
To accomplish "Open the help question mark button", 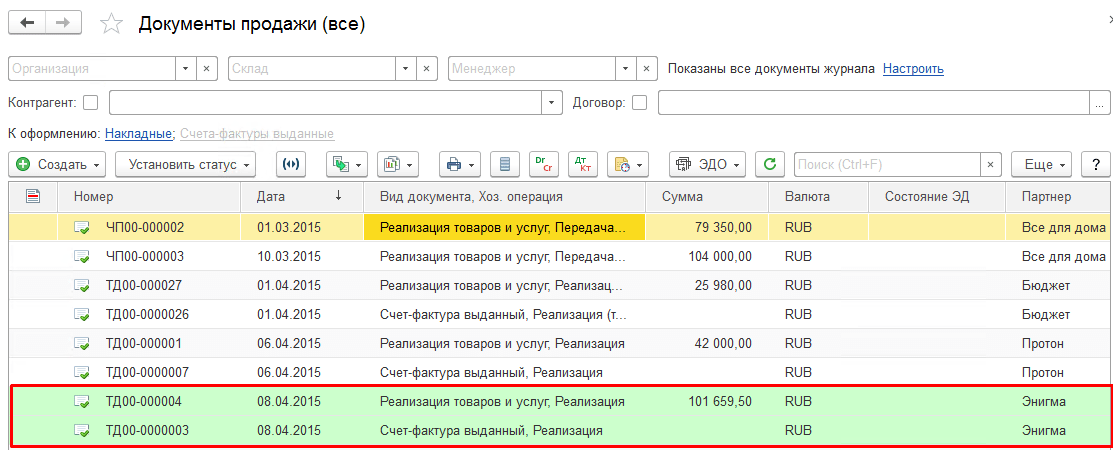I will pos(1096,164).
